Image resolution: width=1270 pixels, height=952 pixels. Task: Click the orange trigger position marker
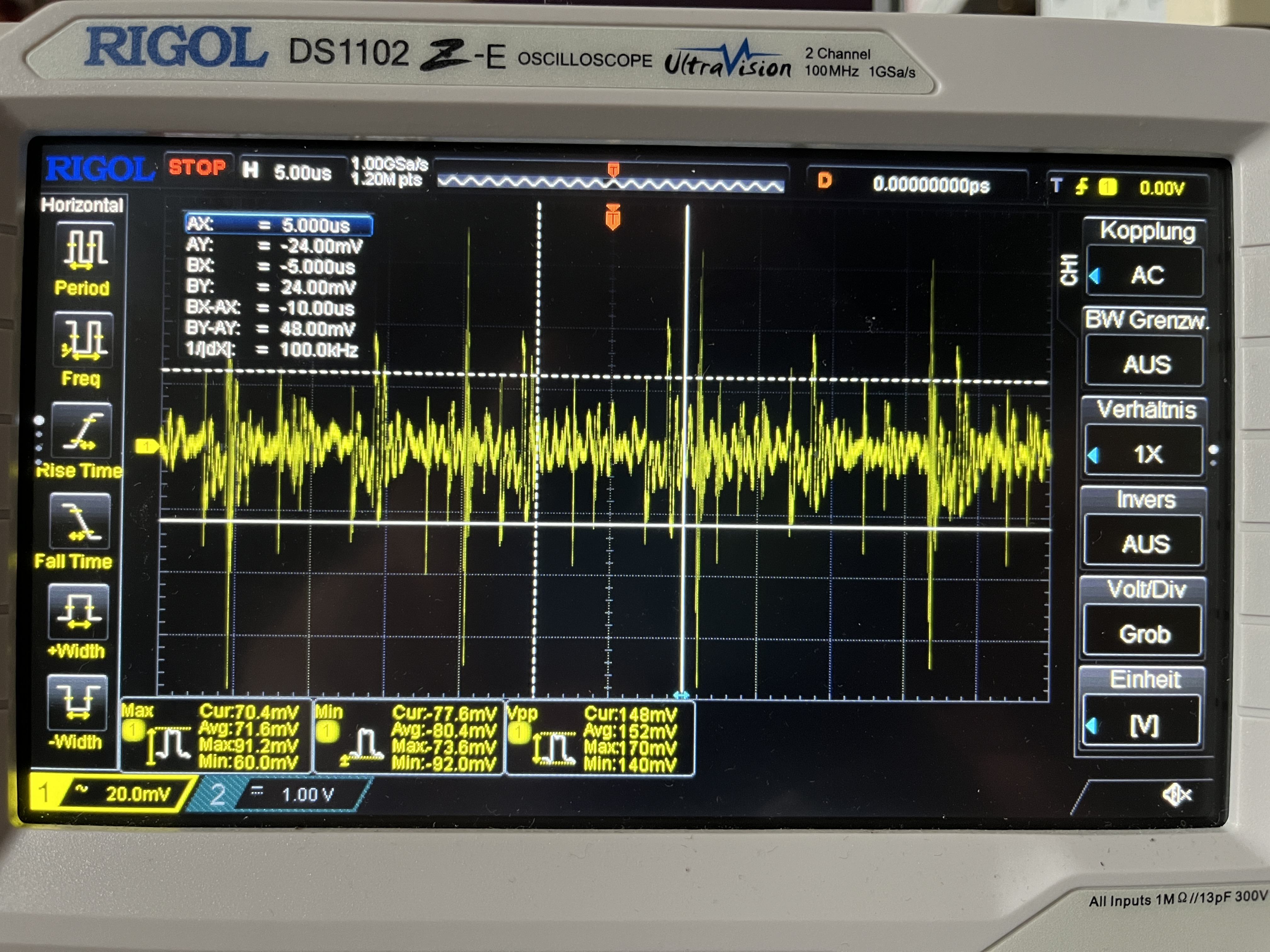613,218
